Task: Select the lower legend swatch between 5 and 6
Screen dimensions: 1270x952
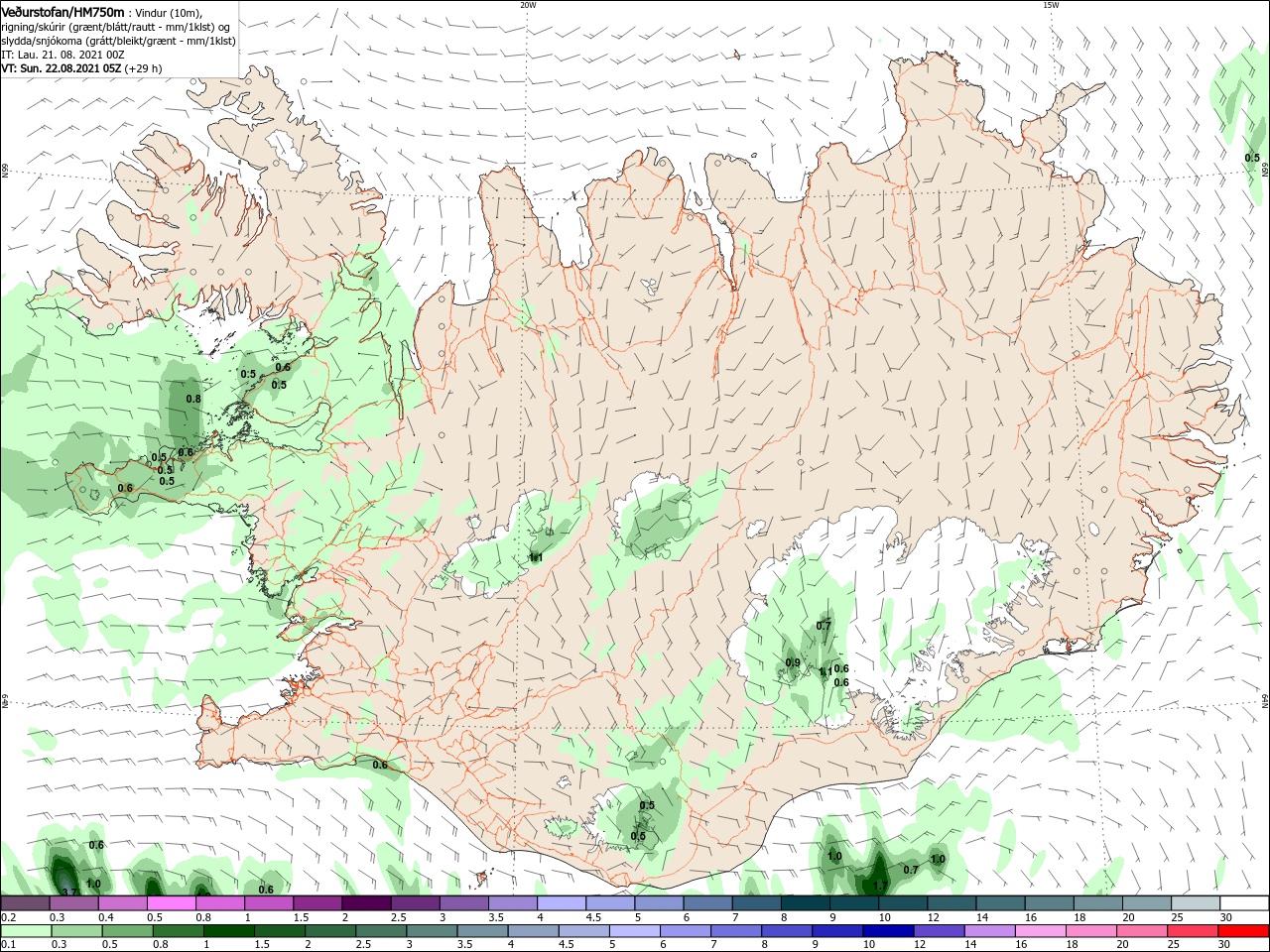Action: pos(633,931)
